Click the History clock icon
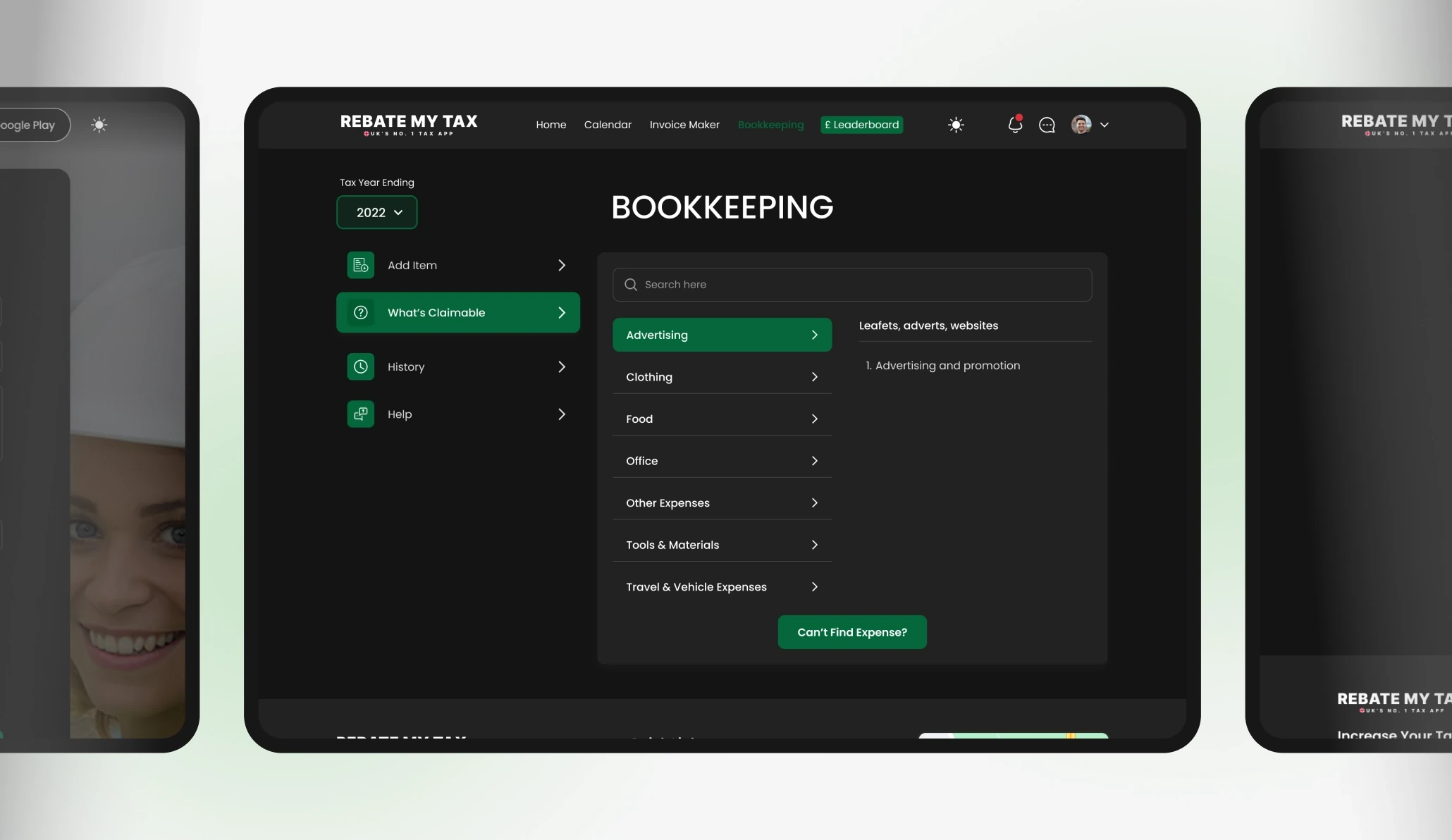 tap(361, 366)
